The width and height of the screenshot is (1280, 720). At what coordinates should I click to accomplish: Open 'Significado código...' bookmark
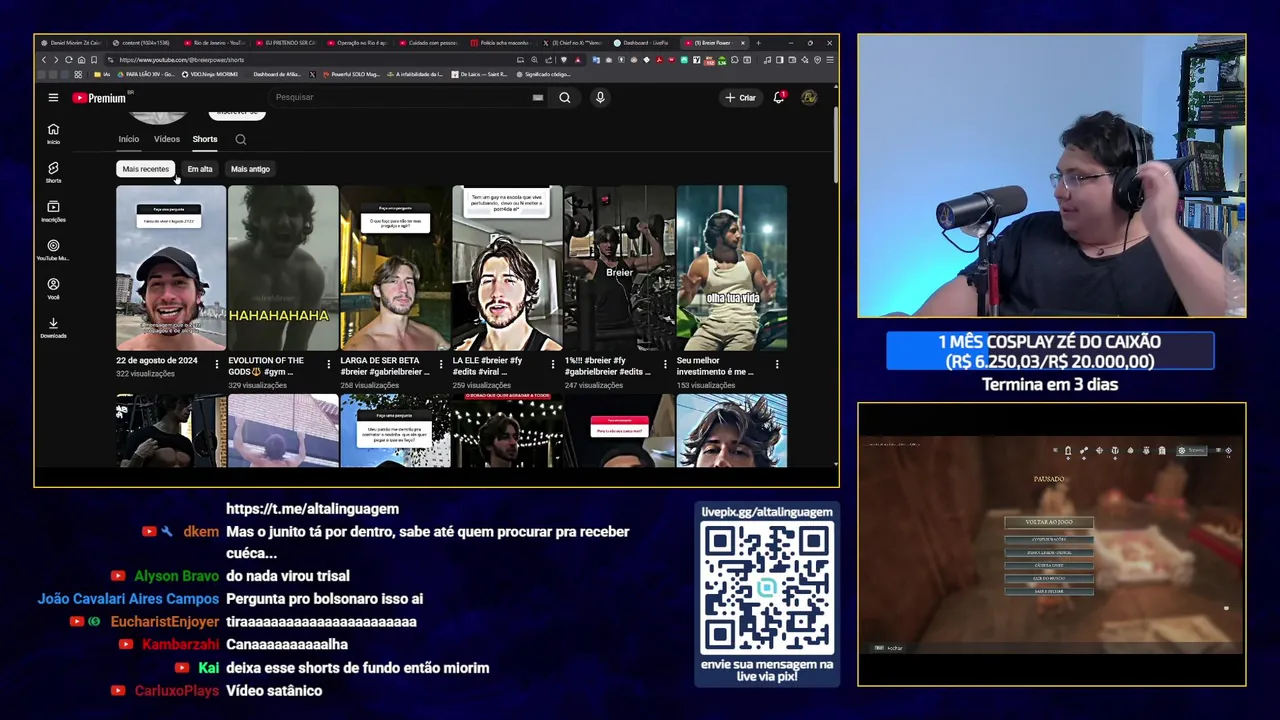coord(543,74)
